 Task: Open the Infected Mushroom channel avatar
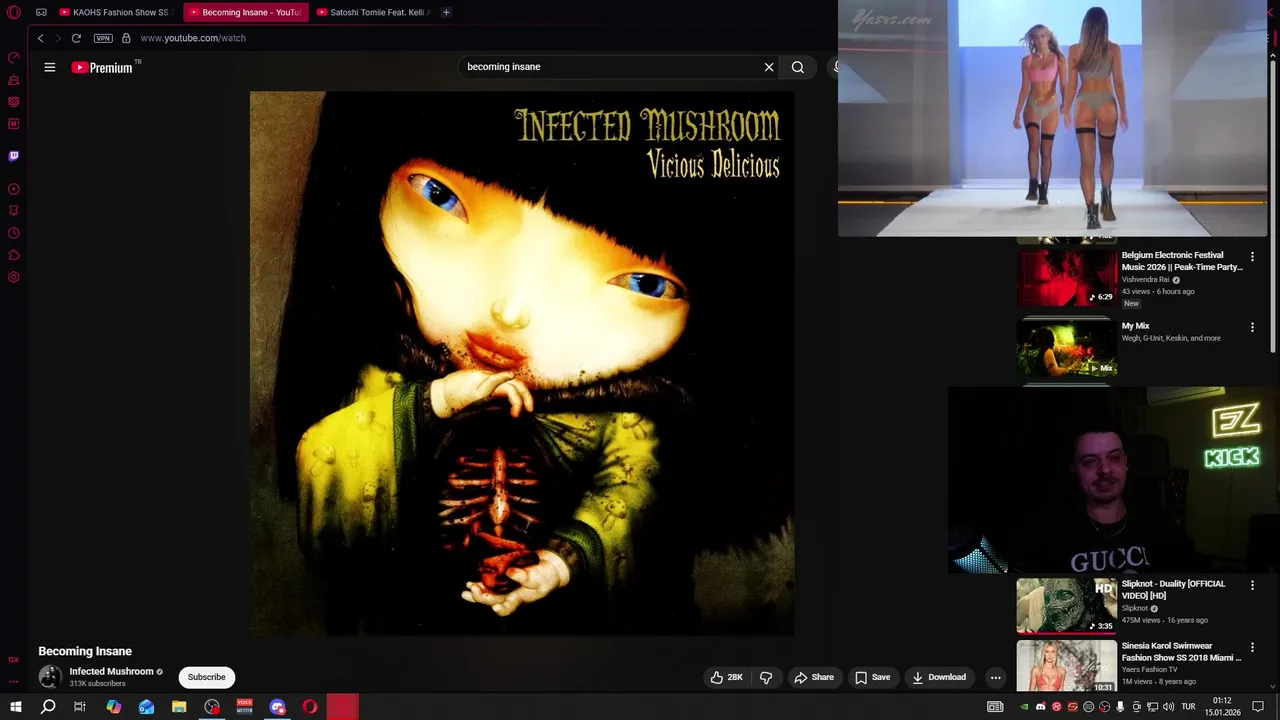50,677
